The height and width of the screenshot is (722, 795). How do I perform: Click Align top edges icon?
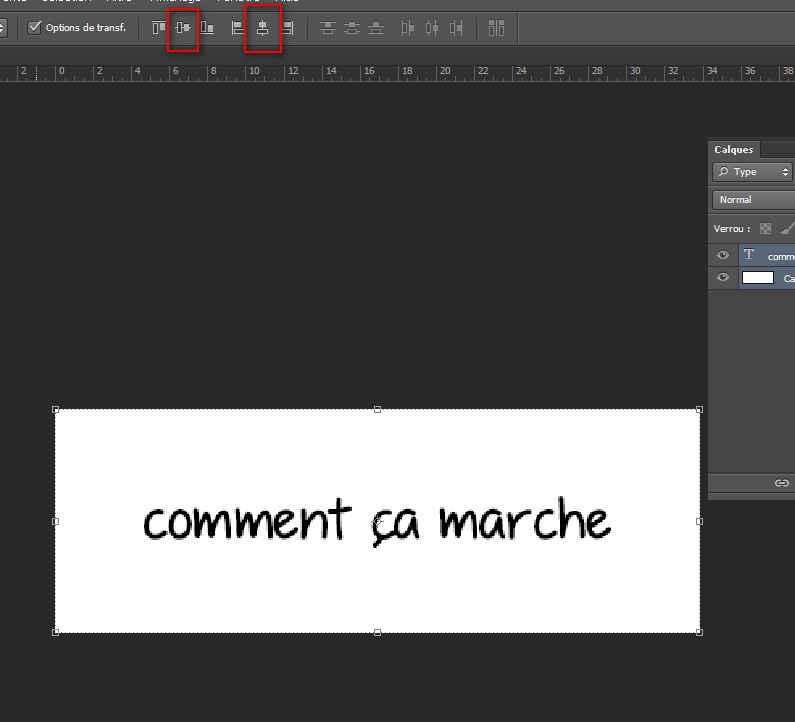click(x=159, y=27)
